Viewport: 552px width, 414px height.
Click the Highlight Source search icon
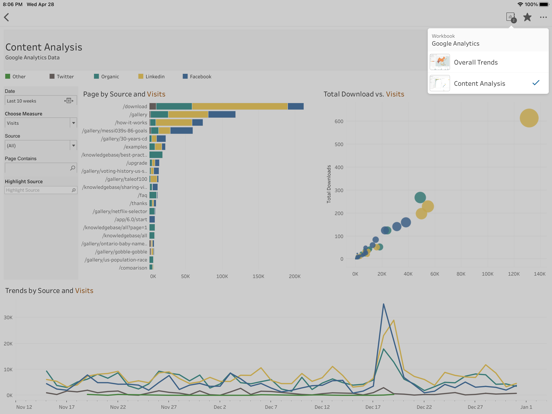coord(74,190)
